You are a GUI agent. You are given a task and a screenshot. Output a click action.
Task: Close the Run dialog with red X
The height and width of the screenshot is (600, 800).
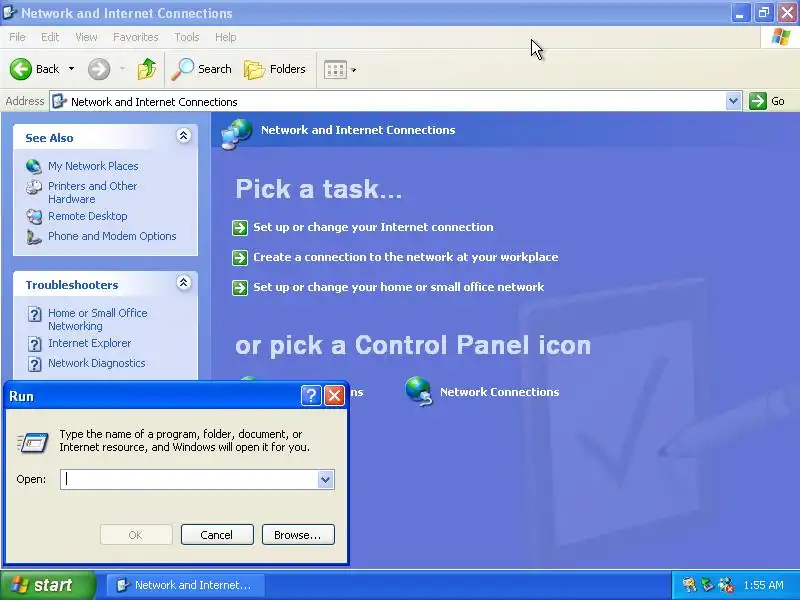point(335,395)
